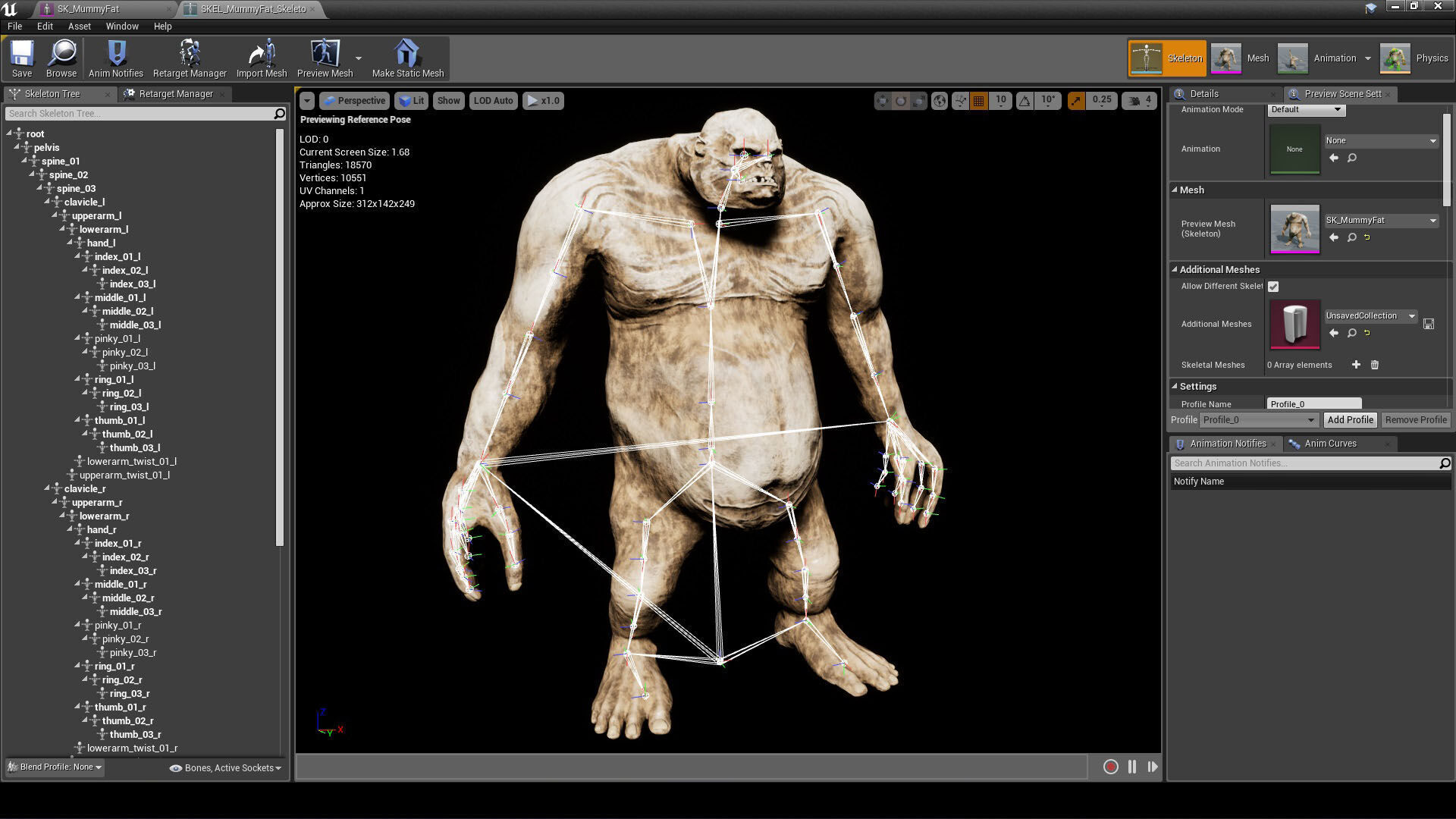Open Profile_0 profile dropdown
This screenshot has width=1456, height=819.
1258,420
